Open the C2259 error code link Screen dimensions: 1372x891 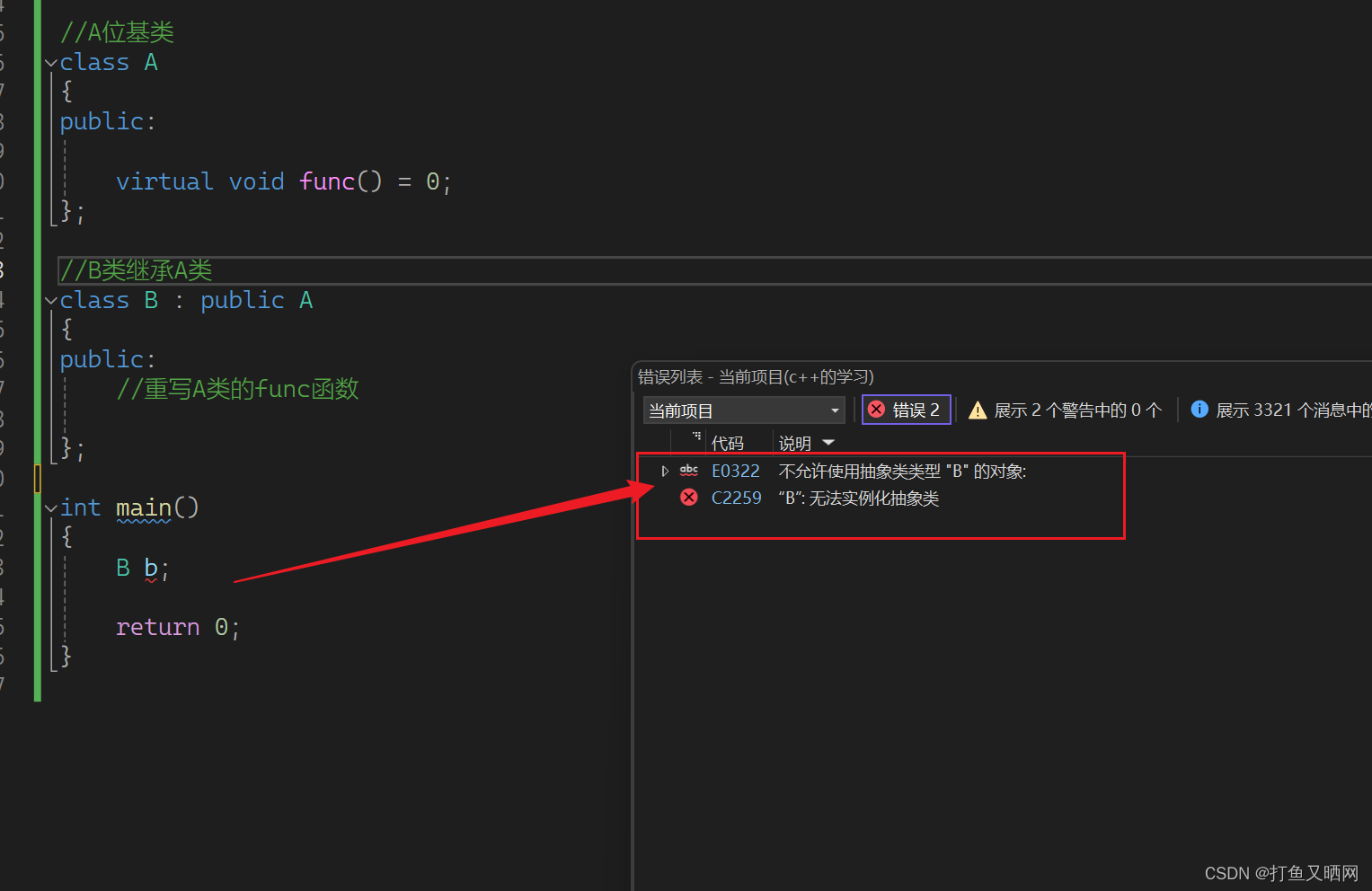(736, 498)
